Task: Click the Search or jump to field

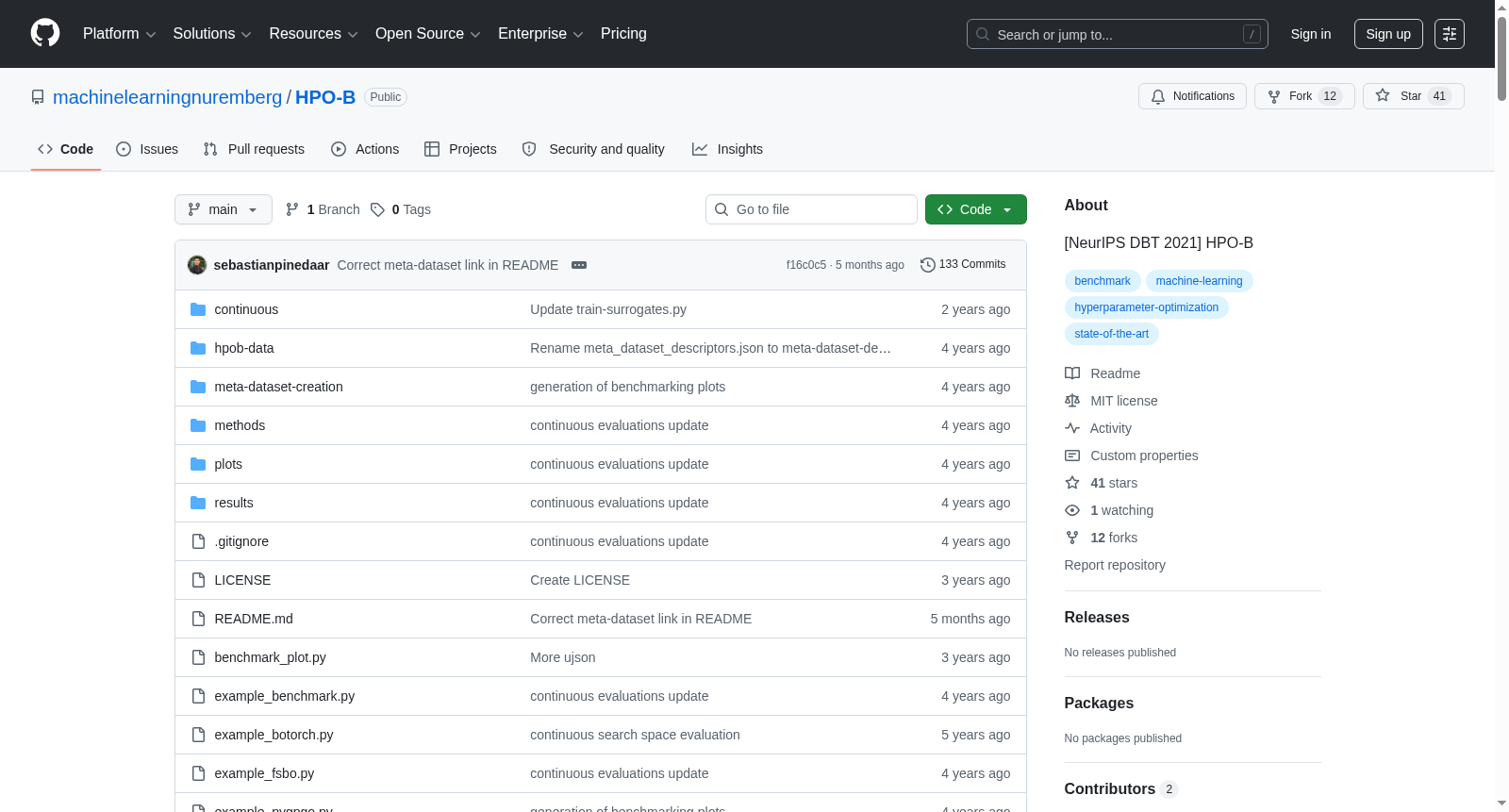Action: point(1118,34)
